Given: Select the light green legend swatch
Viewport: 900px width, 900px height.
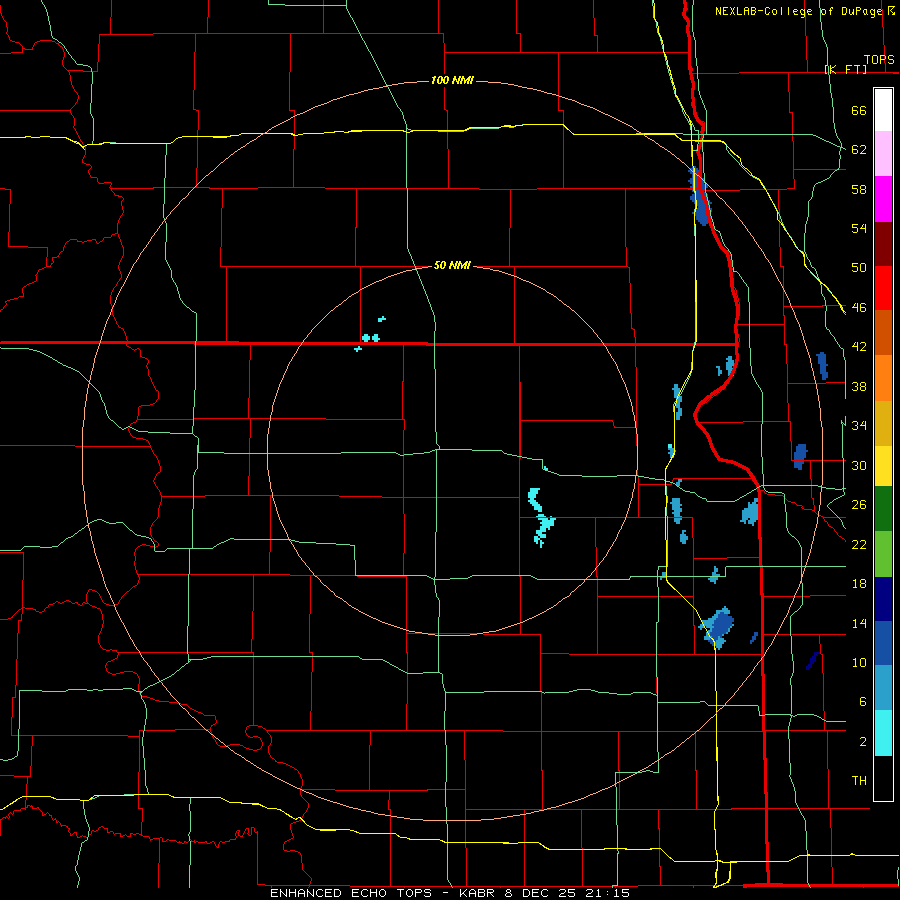Looking at the screenshot, I should coord(883,554).
